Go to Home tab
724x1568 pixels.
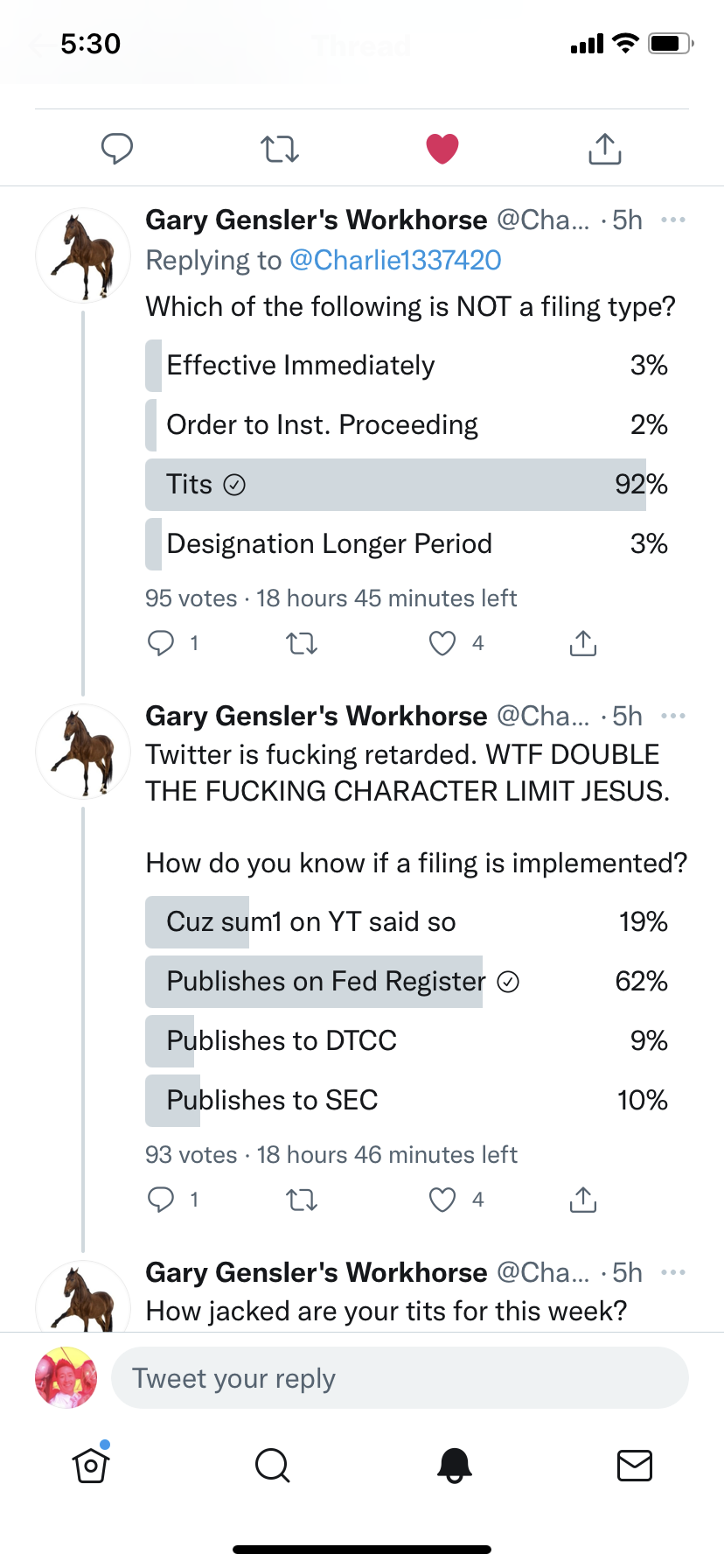pos(91,1465)
